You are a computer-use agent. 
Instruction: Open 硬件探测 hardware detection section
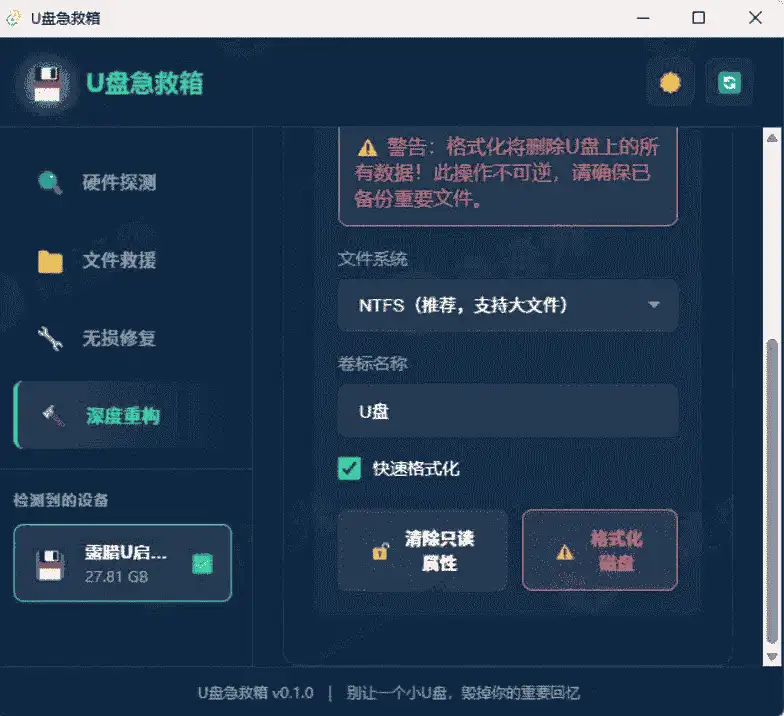[119, 182]
